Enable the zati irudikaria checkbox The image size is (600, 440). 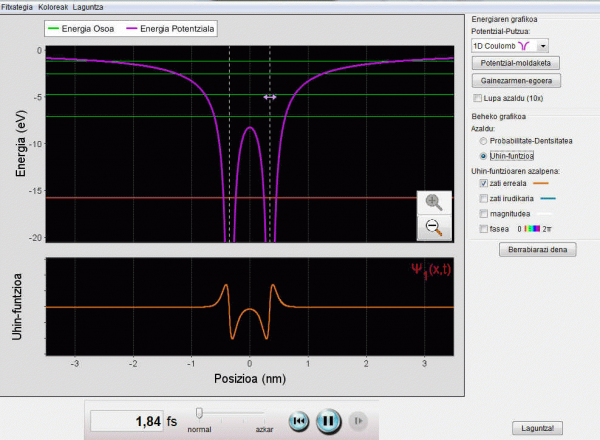click(484, 199)
